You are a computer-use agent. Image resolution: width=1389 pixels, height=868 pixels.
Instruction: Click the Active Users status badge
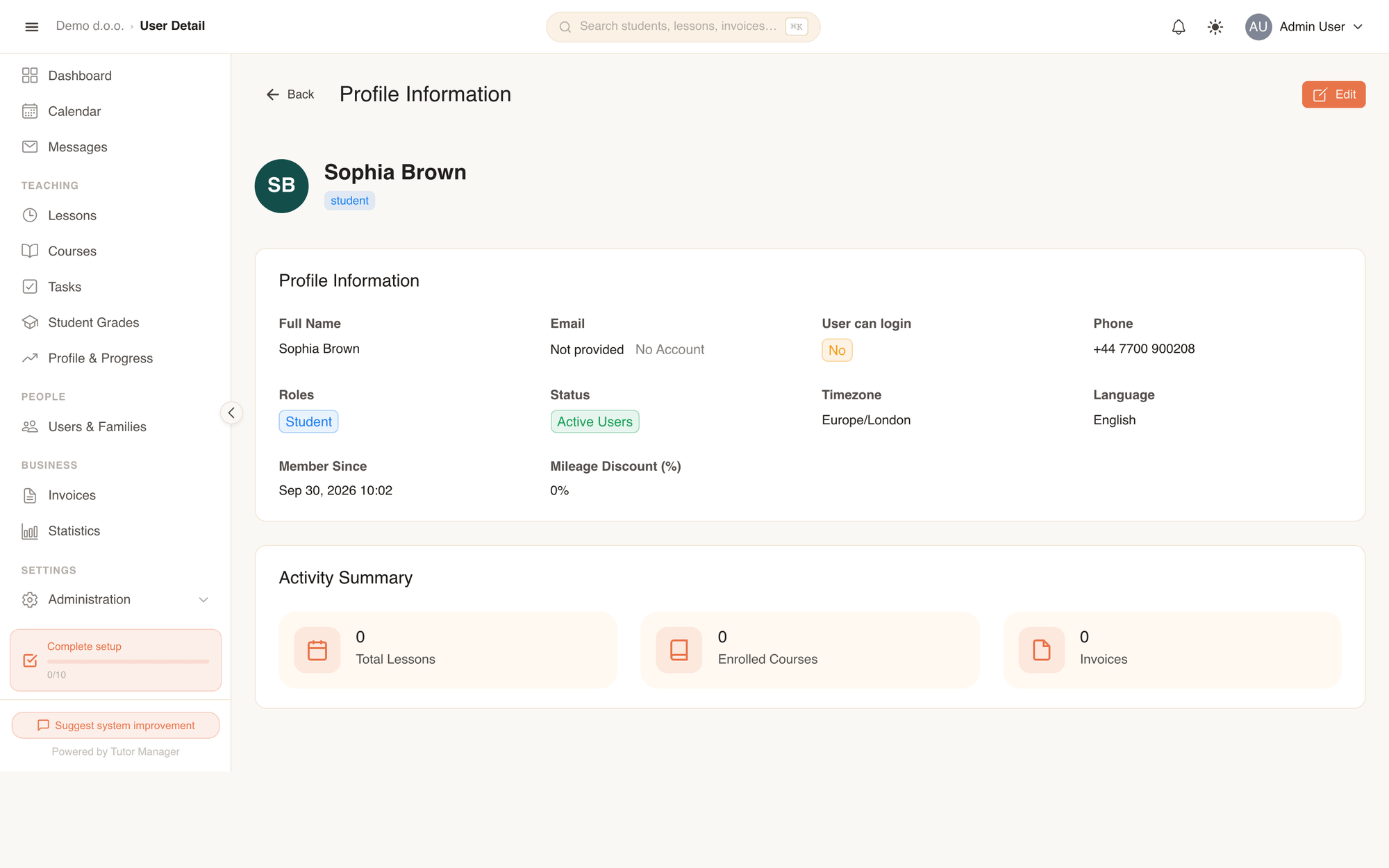pyautogui.click(x=594, y=422)
